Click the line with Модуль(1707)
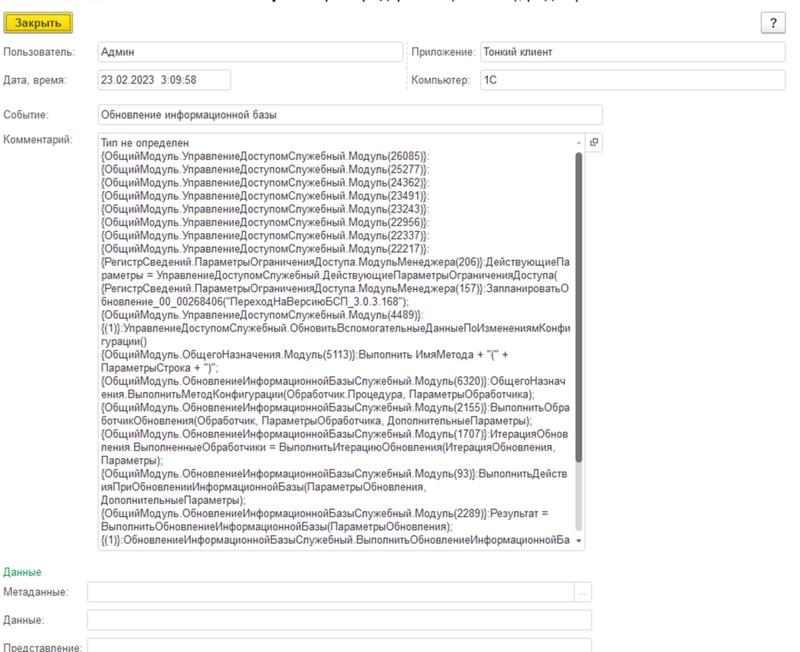Screen dimensions: 800x652 (335, 435)
